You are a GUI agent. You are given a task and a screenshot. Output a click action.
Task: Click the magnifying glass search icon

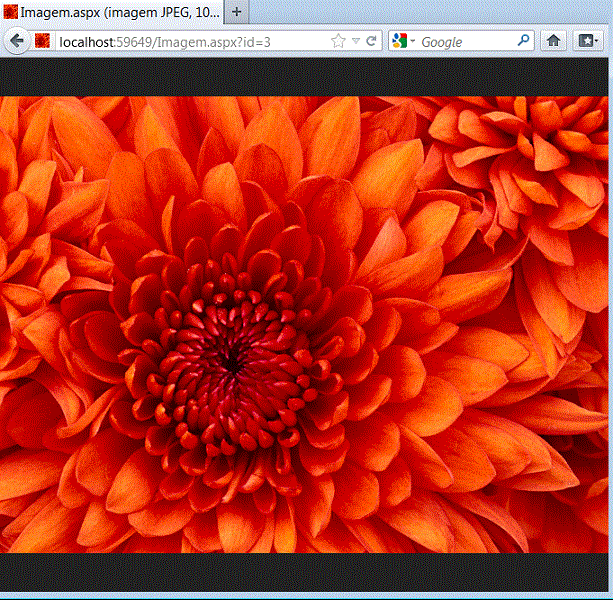point(523,40)
